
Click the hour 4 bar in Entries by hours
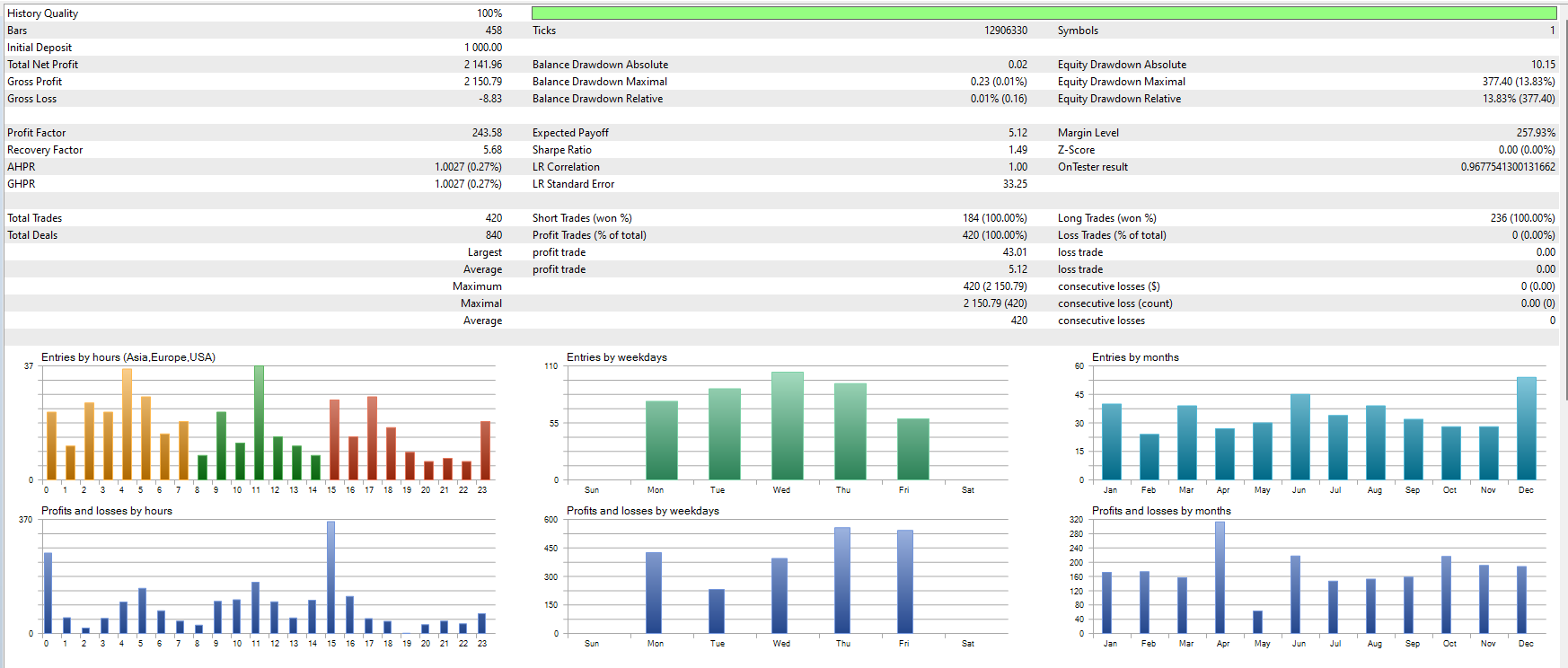[x=127, y=425]
